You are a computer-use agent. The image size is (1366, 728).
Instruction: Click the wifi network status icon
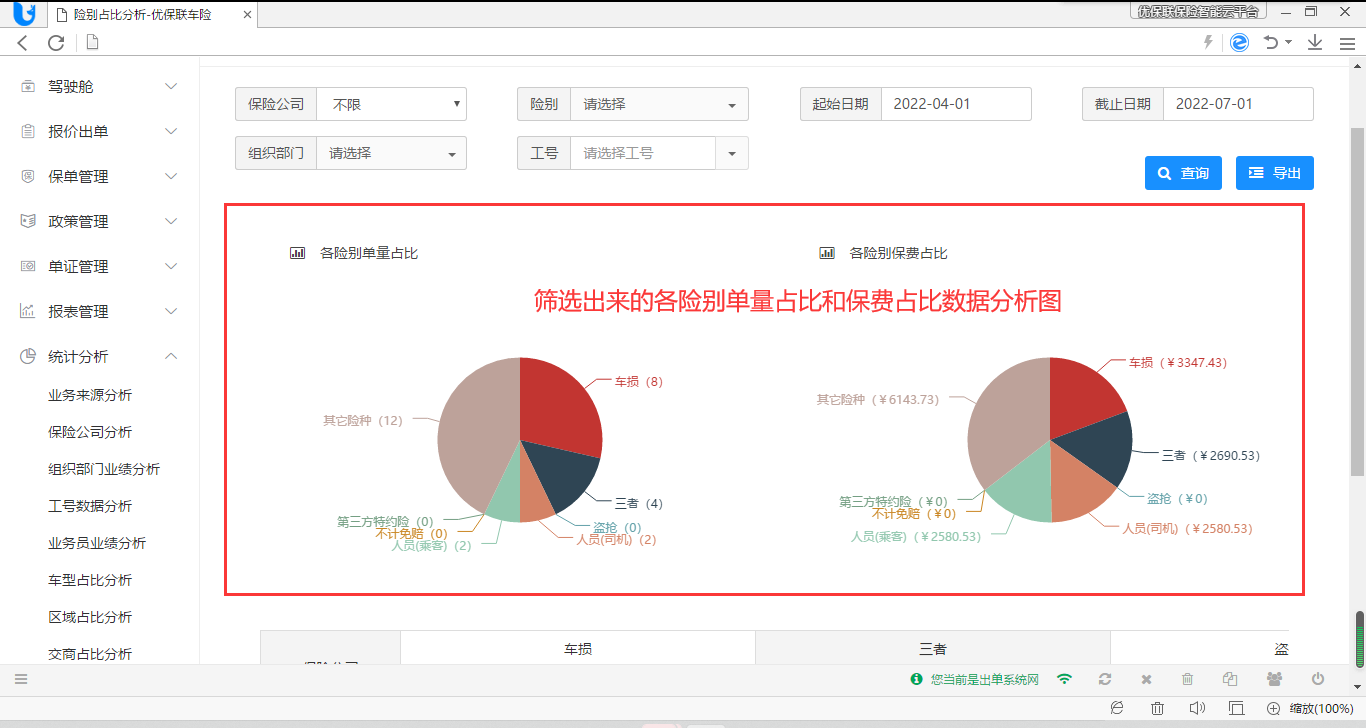1065,679
